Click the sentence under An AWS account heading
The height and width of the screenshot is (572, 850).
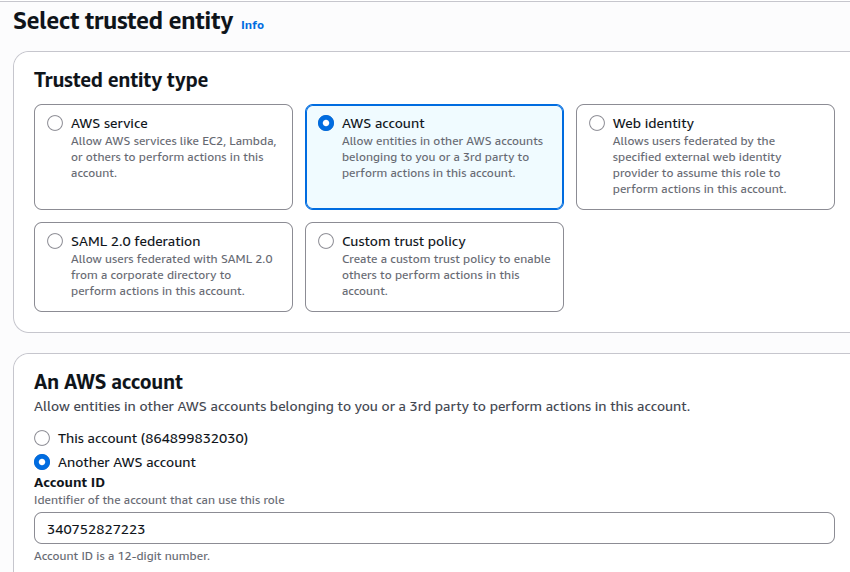tap(362, 407)
